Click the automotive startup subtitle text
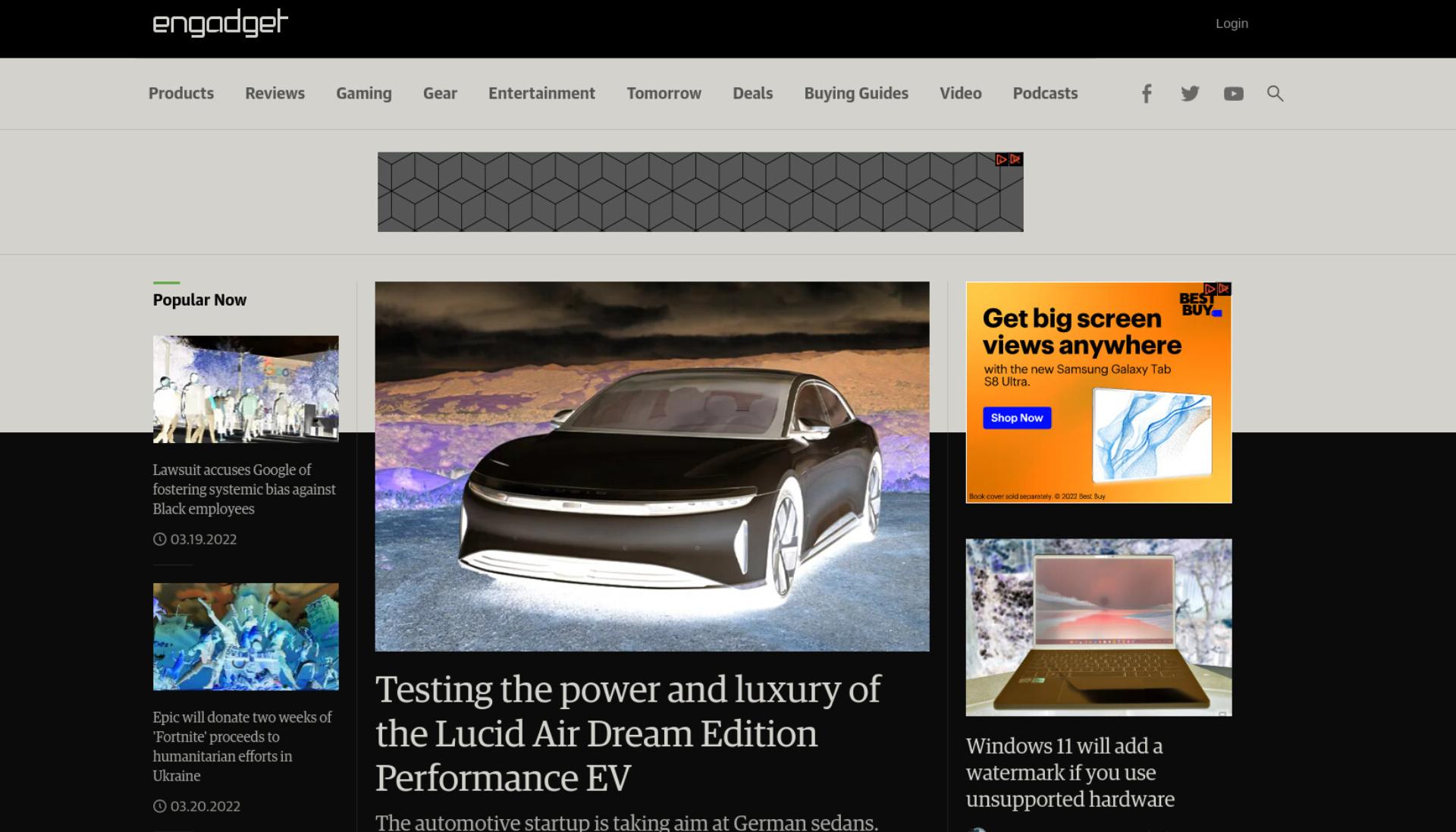Screen dimensions: 1456x832 (626, 823)
